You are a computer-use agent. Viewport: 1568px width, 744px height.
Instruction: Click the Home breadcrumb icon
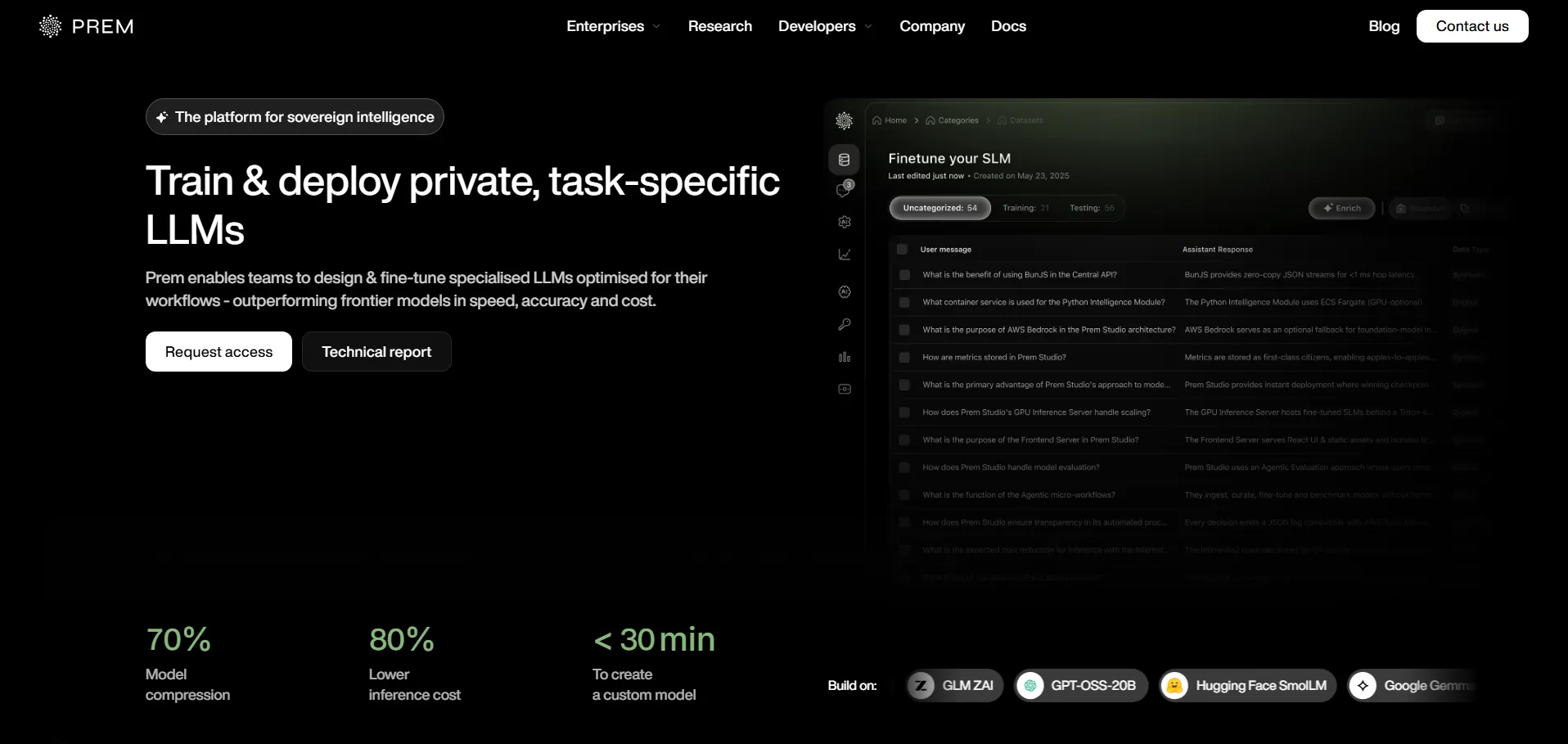point(876,120)
